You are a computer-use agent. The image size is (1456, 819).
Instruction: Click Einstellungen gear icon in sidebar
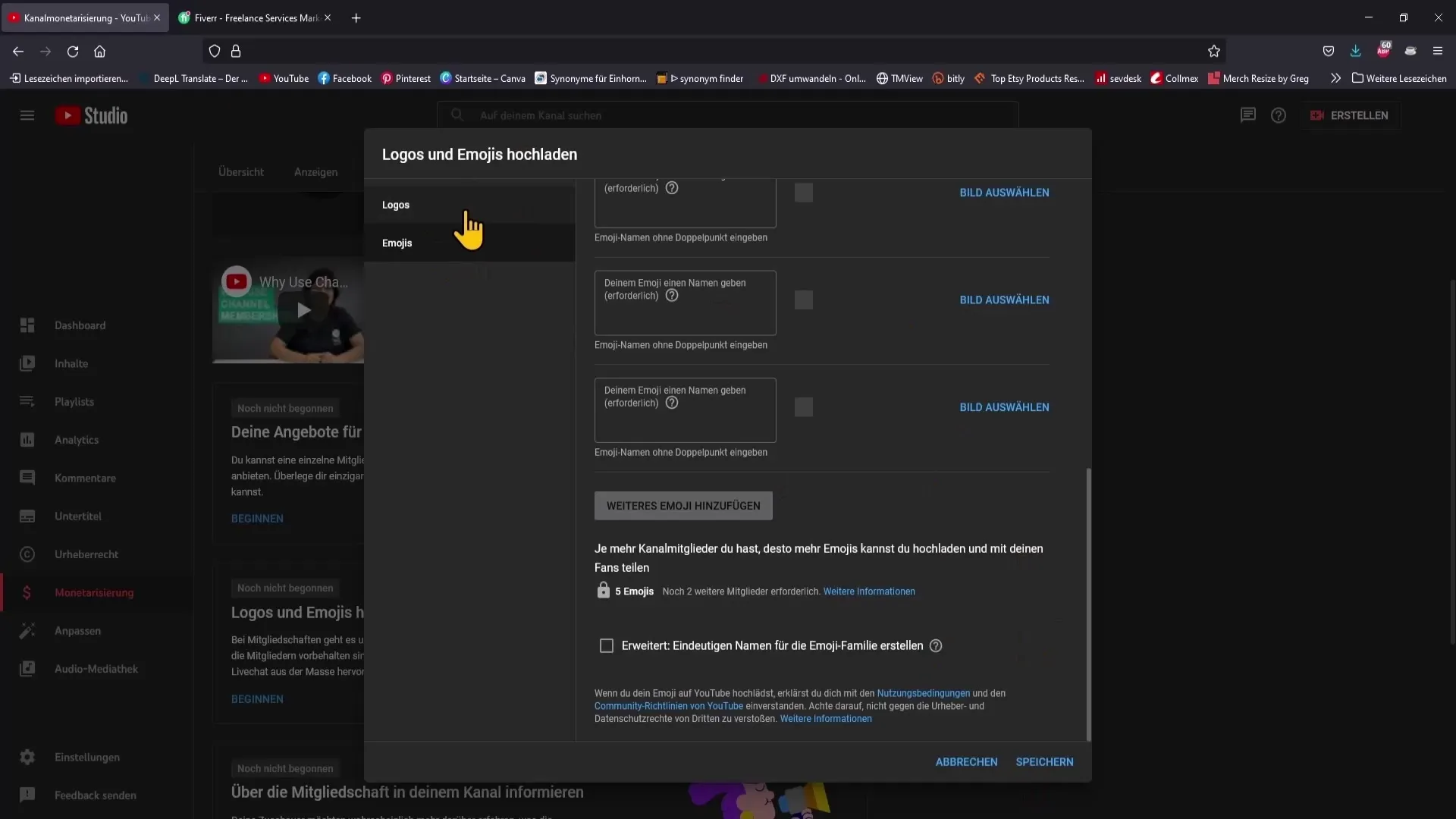click(27, 756)
